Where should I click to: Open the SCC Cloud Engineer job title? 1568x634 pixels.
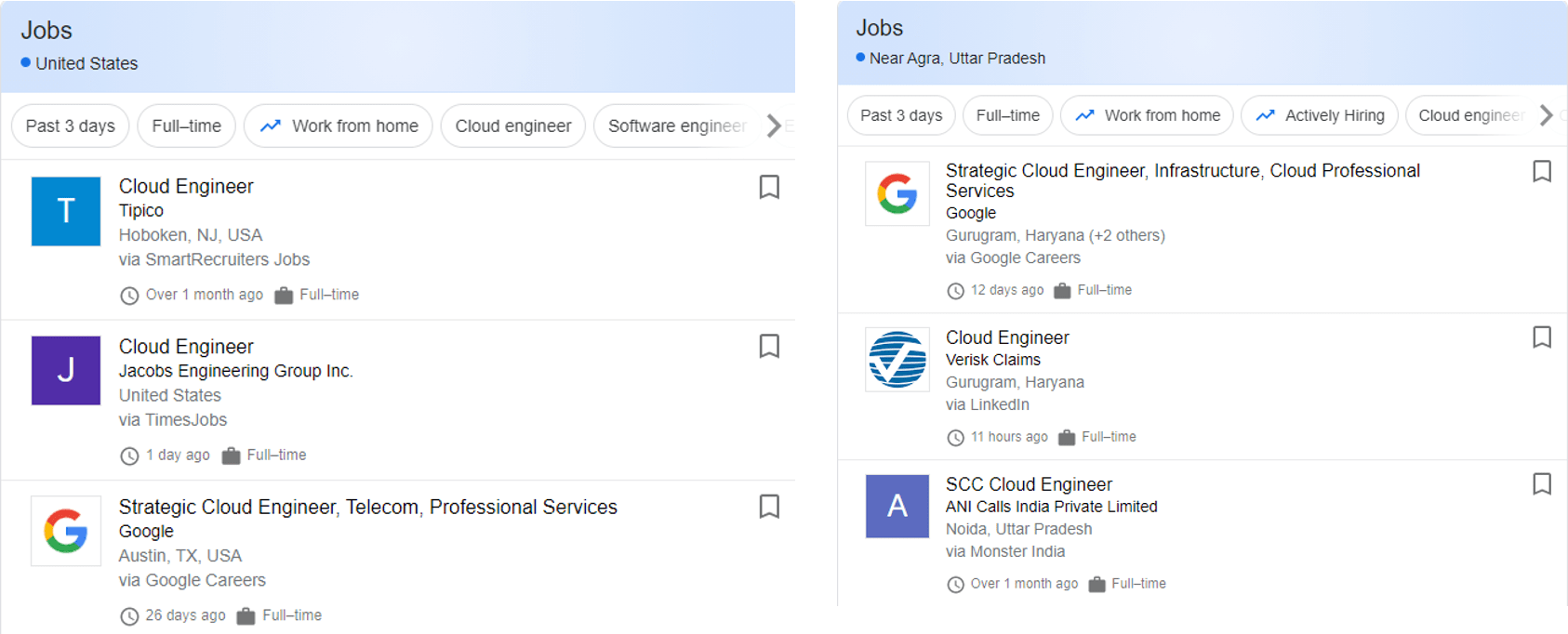coord(1029,484)
